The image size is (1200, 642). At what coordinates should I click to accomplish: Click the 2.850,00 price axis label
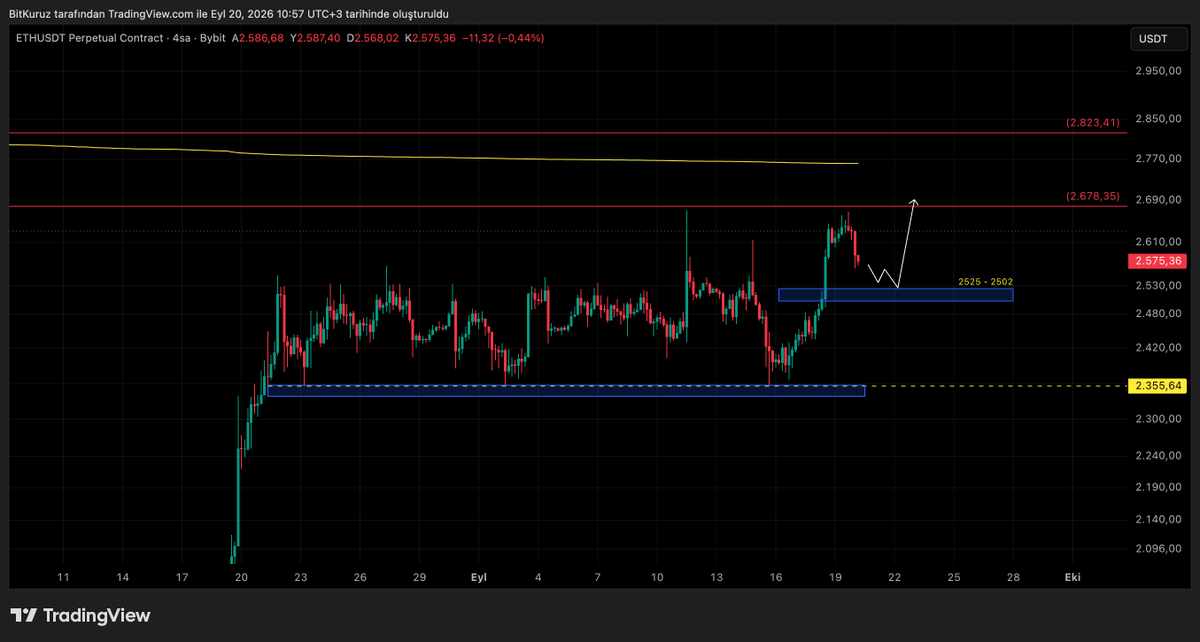(1158, 119)
